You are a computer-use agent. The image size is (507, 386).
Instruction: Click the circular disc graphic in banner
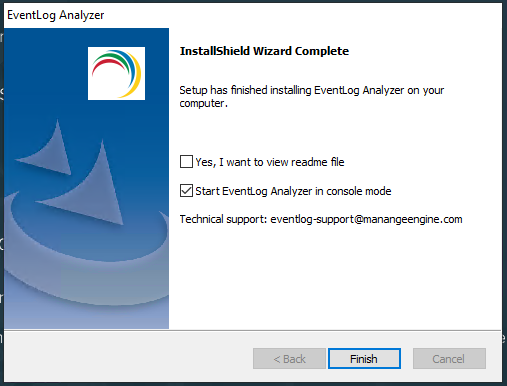pyautogui.click(x=87, y=253)
